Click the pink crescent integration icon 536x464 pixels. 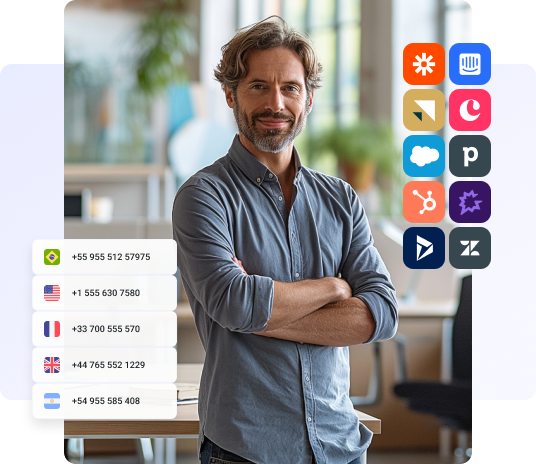(x=470, y=110)
